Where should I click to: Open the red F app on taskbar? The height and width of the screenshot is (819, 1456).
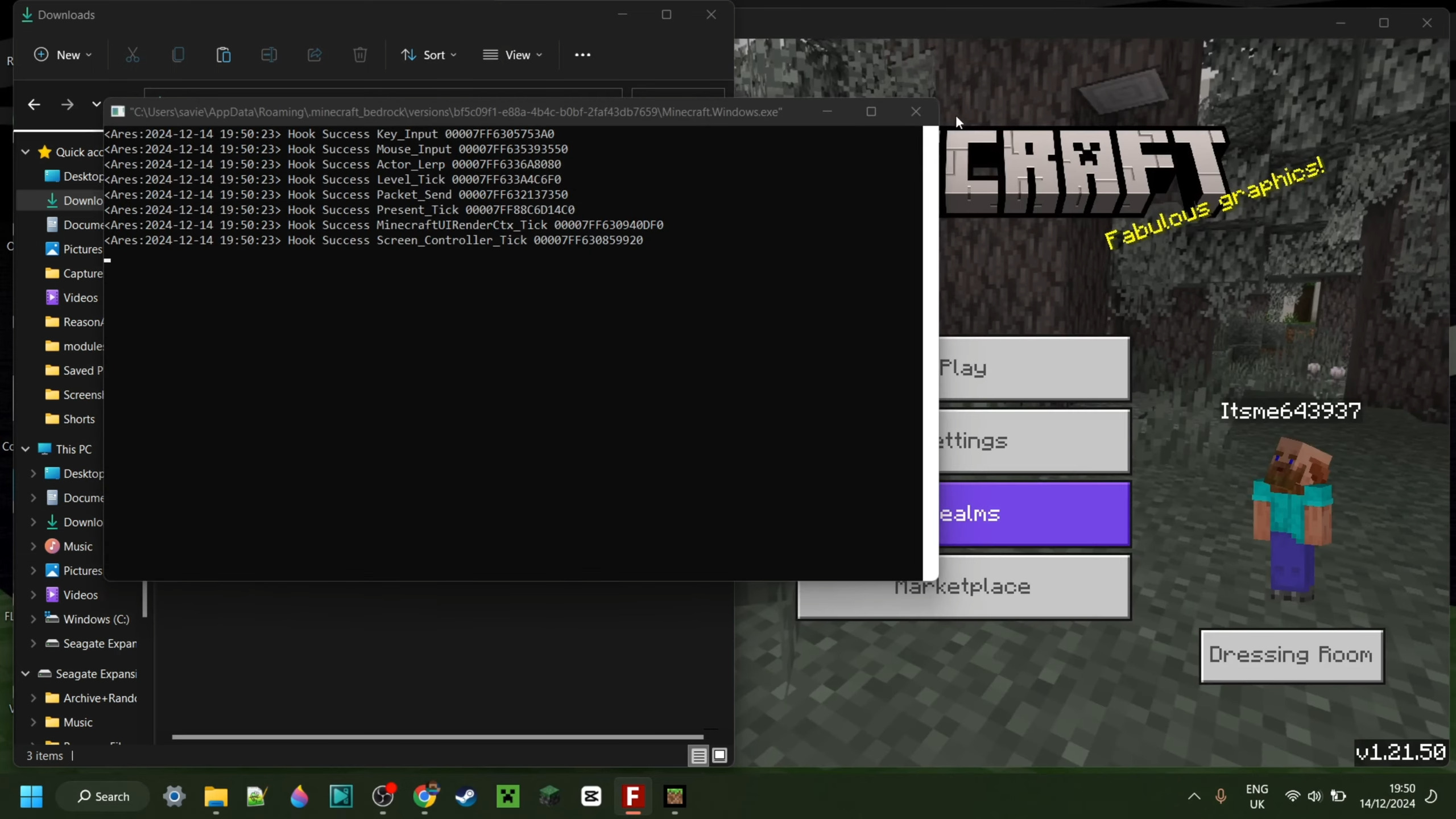[x=633, y=796]
